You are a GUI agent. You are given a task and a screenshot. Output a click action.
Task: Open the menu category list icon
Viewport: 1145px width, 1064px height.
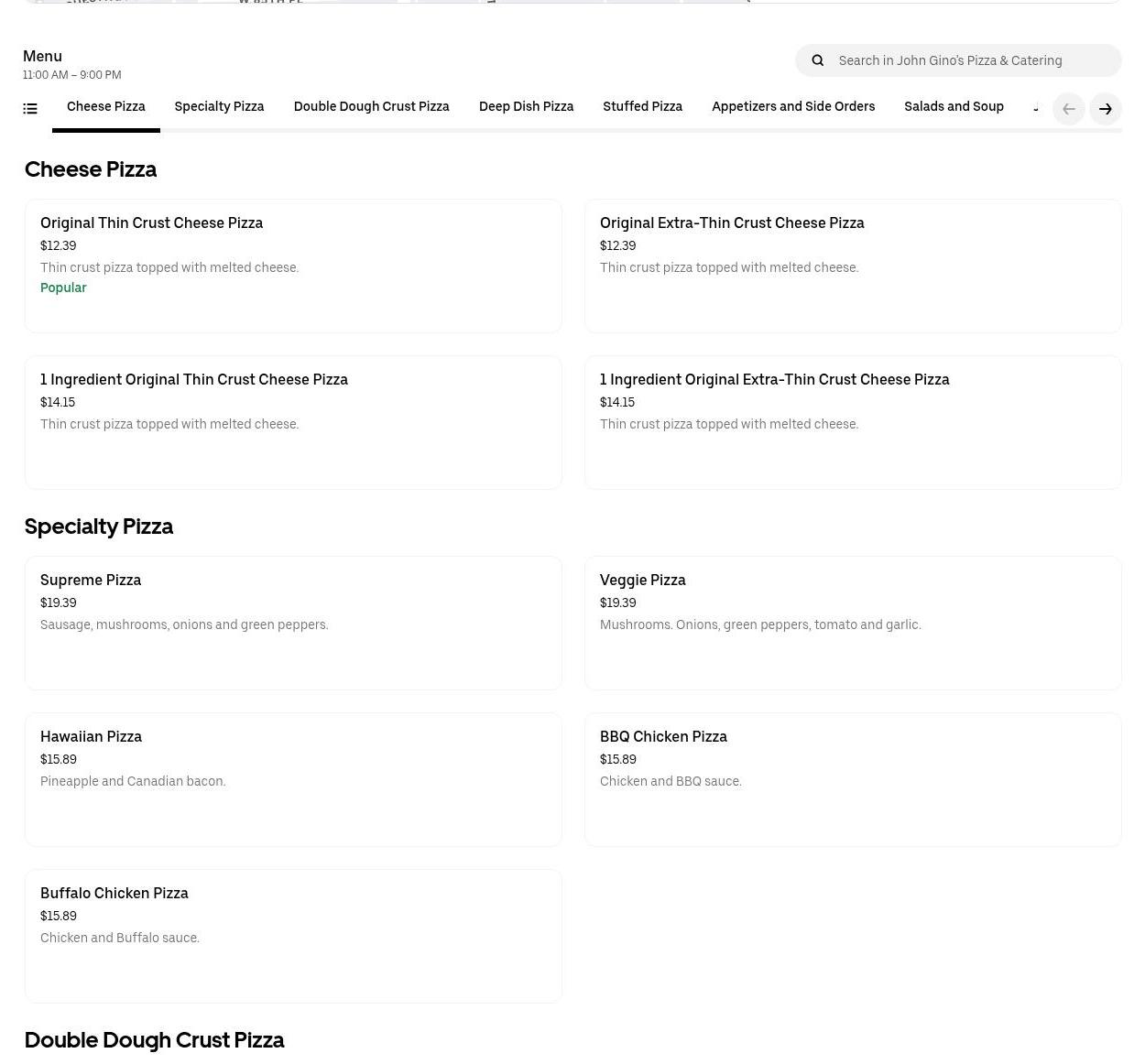pos(30,109)
